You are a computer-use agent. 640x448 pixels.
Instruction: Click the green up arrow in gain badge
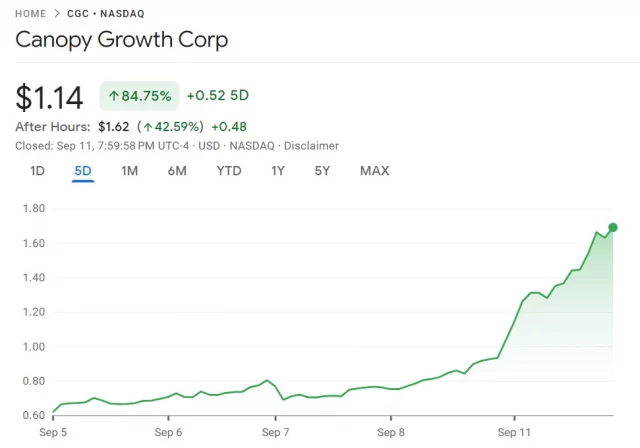coord(113,96)
